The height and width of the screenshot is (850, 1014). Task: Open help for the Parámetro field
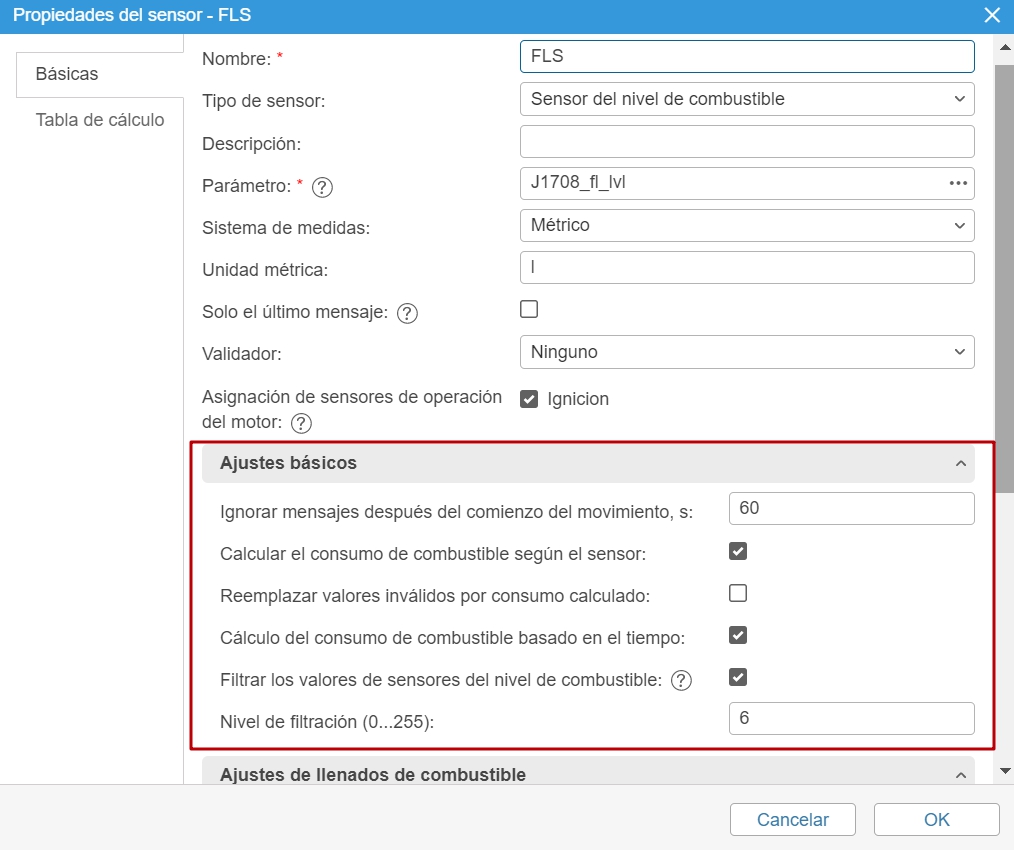click(323, 188)
